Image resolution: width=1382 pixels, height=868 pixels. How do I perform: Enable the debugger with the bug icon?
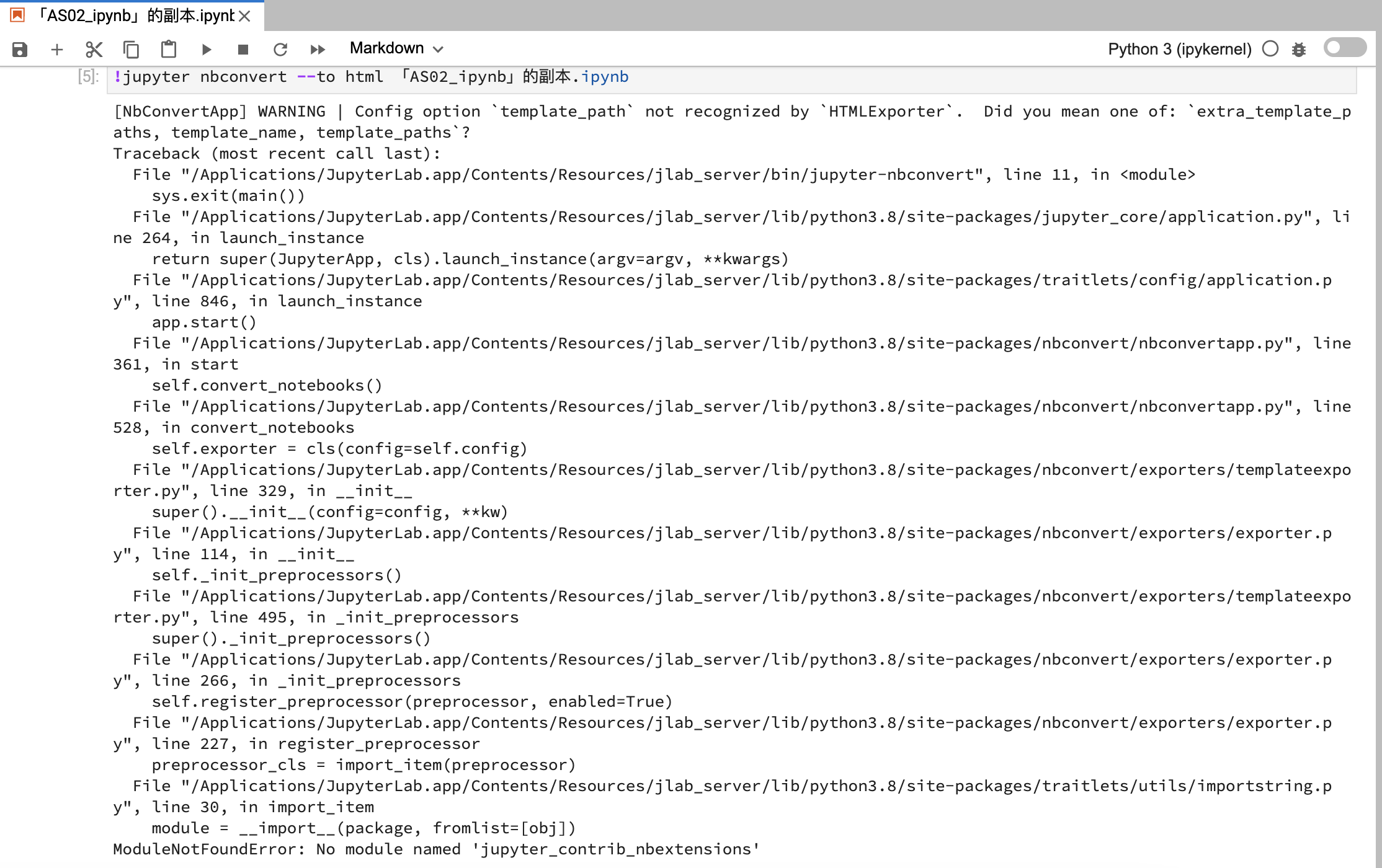click(1299, 49)
